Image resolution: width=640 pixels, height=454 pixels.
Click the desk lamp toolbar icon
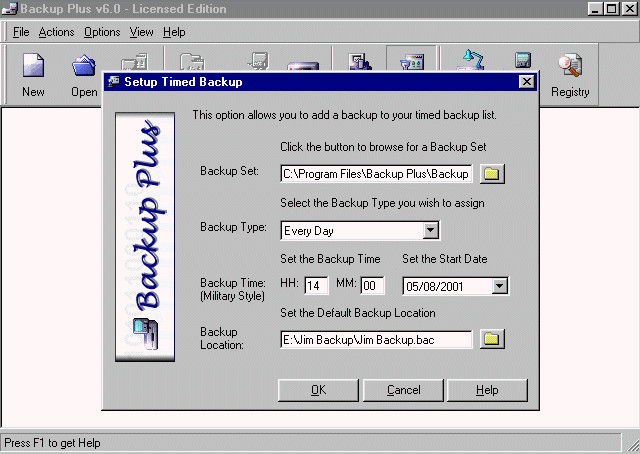(x=472, y=60)
